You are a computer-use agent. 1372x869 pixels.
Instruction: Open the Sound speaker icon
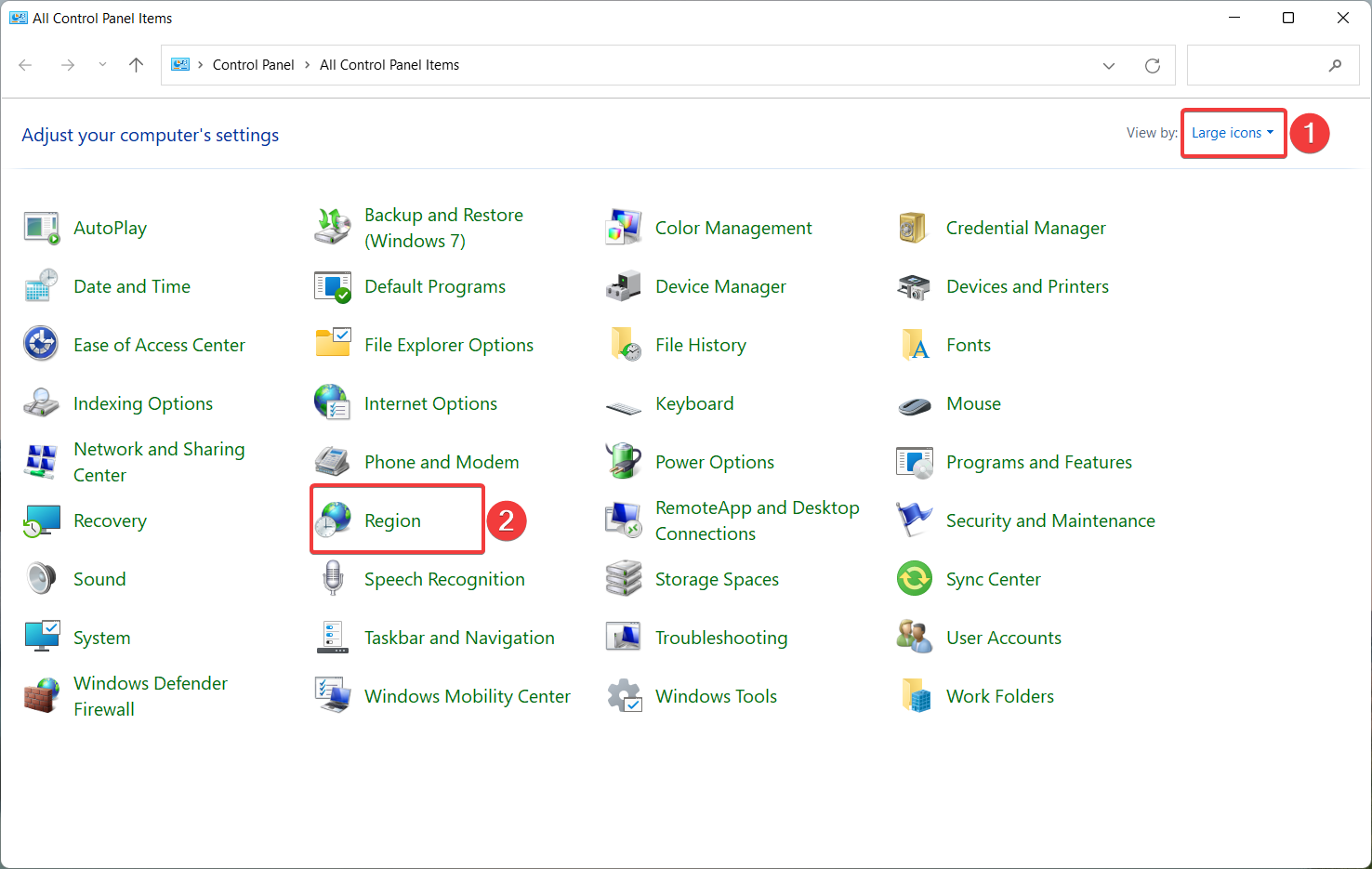coord(42,579)
